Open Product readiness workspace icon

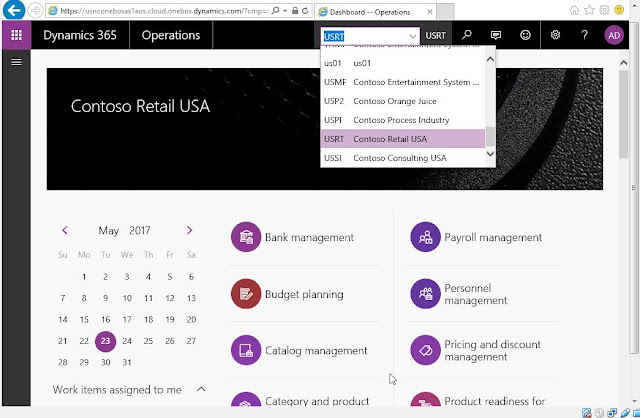[x=425, y=400]
